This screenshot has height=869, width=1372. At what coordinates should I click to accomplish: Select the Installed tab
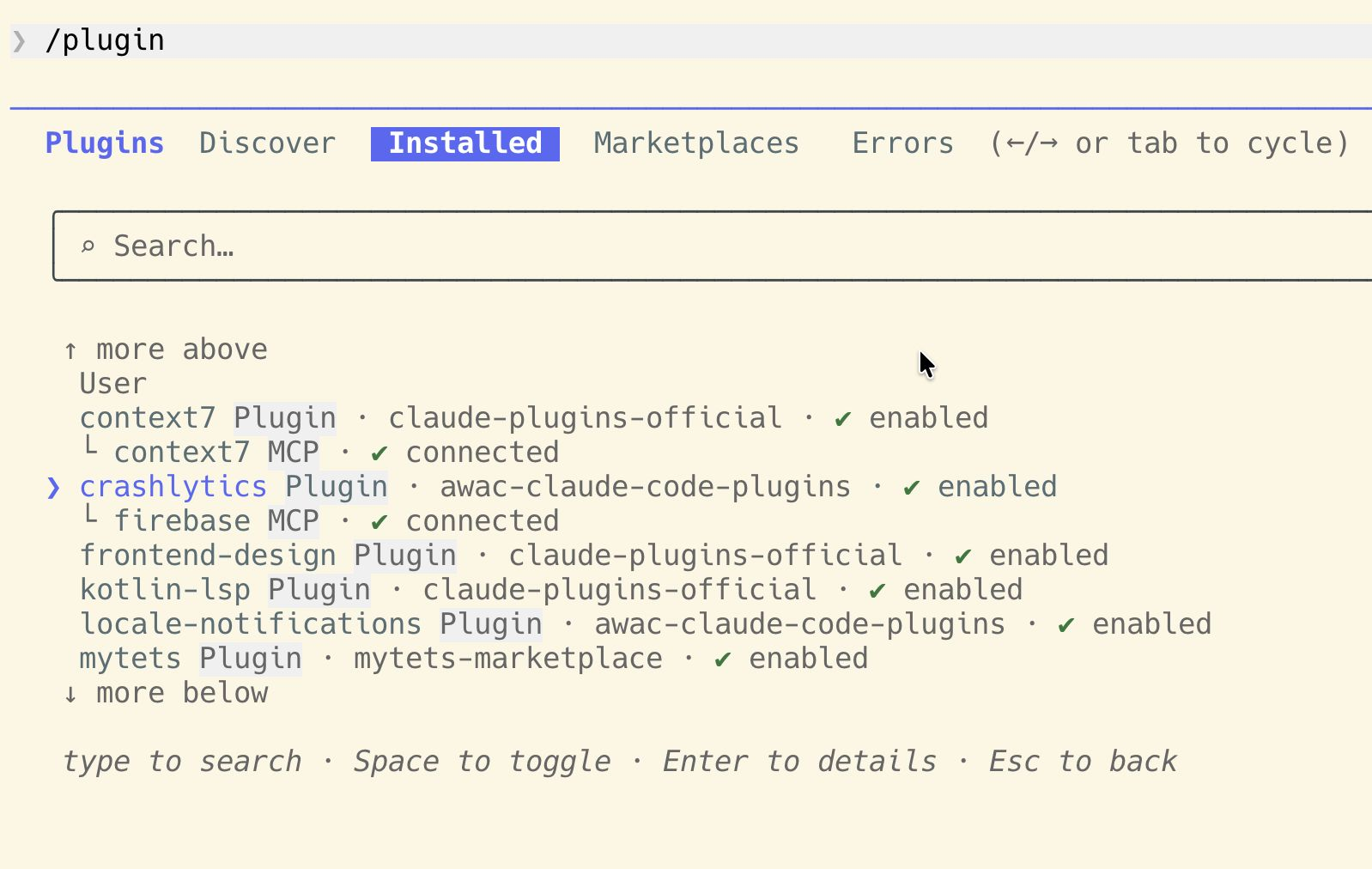(x=465, y=143)
